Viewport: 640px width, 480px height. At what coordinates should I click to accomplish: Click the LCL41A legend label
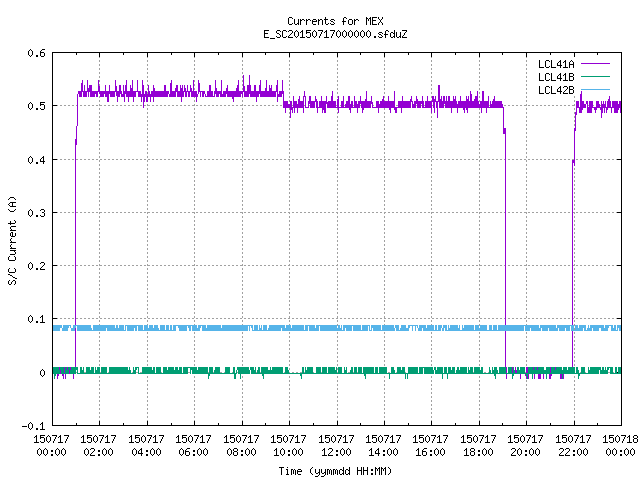(556, 64)
